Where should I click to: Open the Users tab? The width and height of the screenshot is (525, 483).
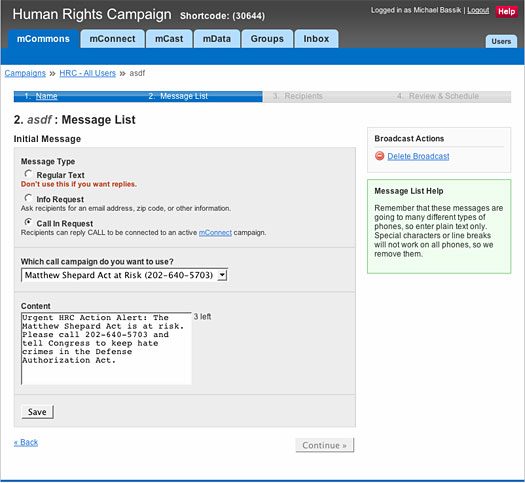[501, 42]
